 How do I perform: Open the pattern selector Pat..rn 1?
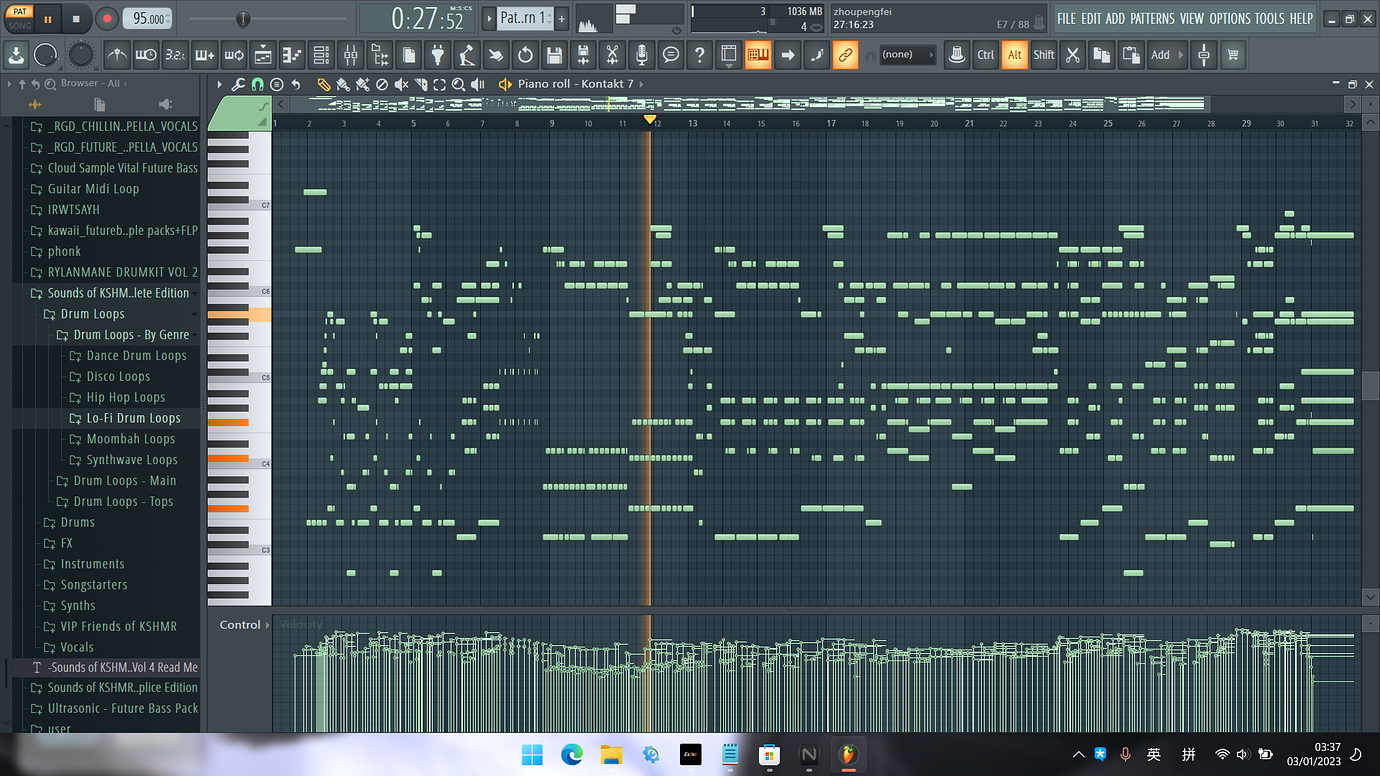(524, 18)
